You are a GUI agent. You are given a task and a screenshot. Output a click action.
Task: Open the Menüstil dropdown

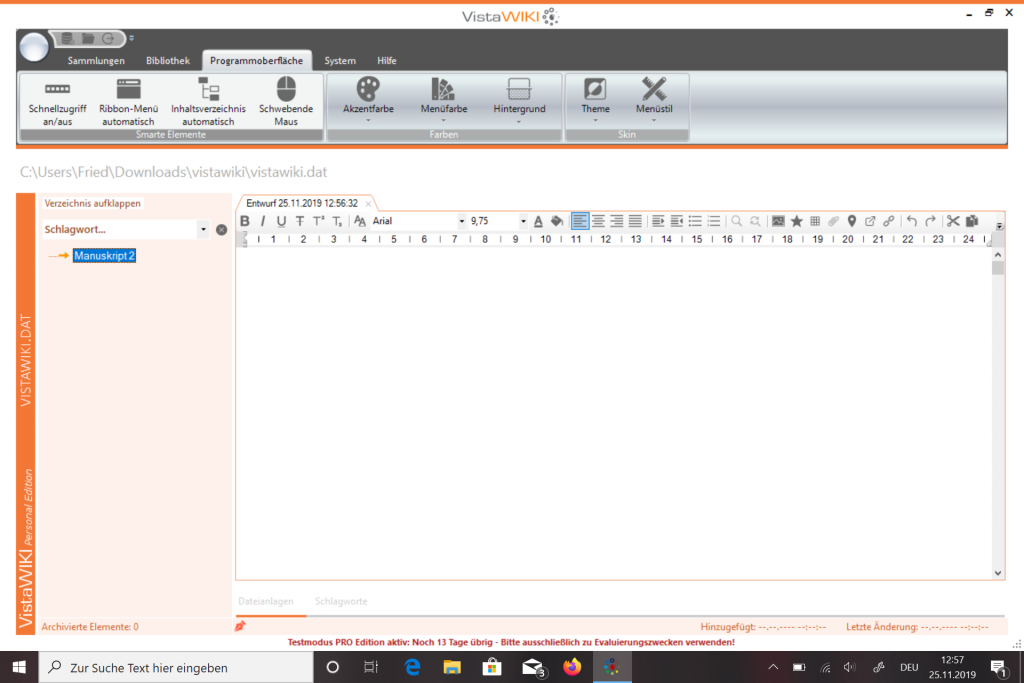tap(654, 101)
